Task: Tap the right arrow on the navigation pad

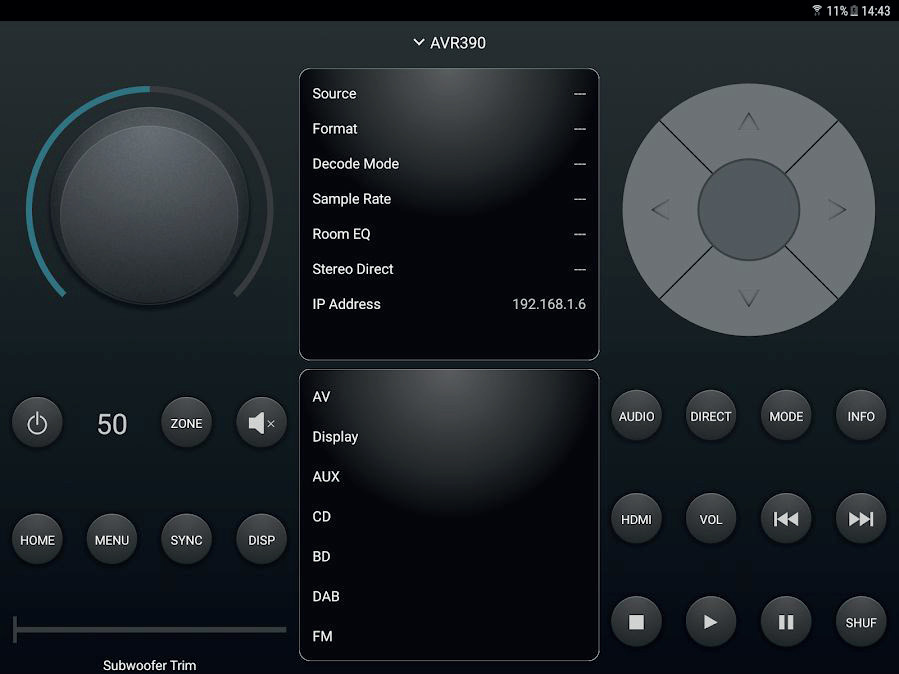Action: click(837, 210)
